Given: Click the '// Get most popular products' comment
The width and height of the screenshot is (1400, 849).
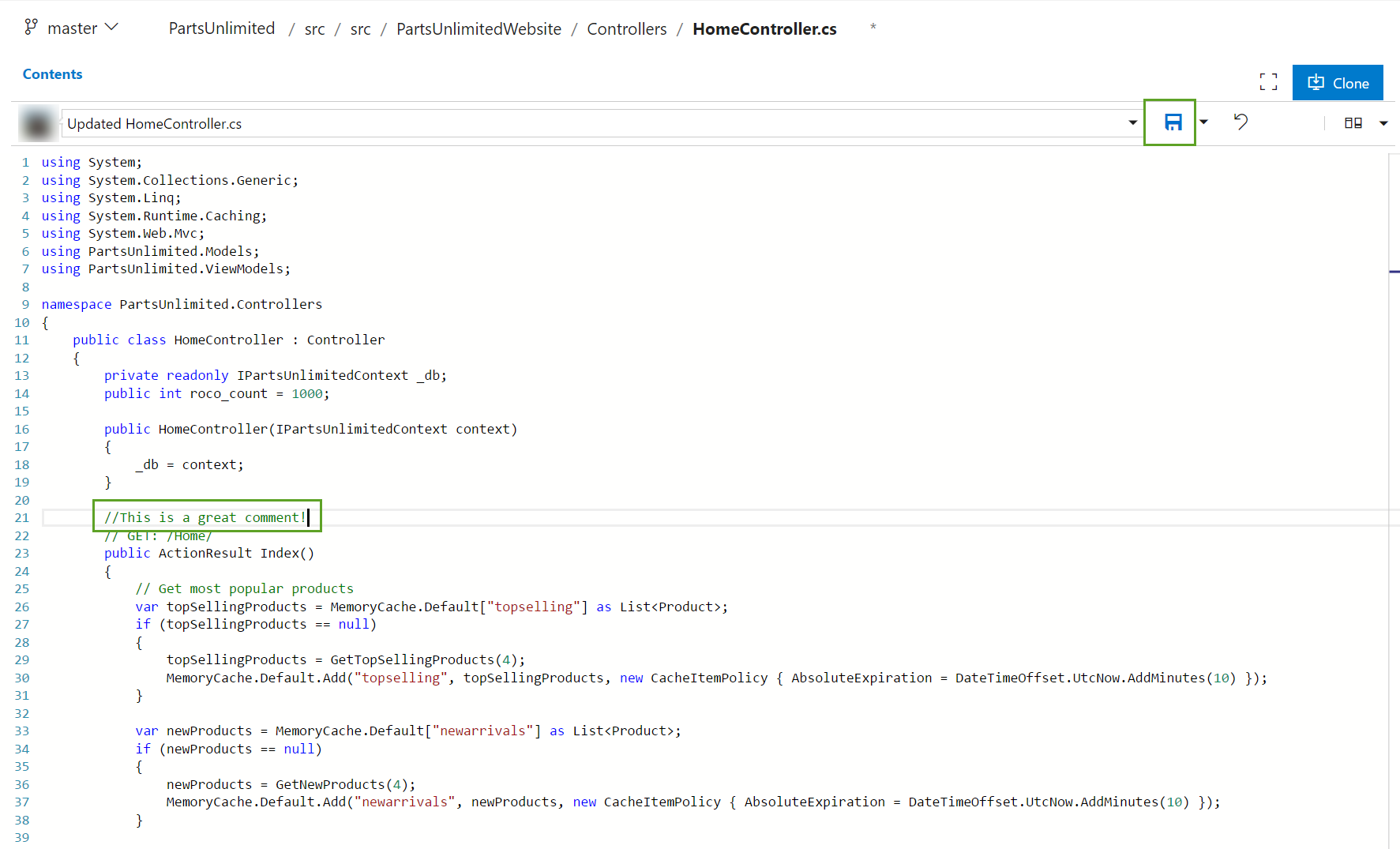Looking at the screenshot, I should pyautogui.click(x=245, y=588).
